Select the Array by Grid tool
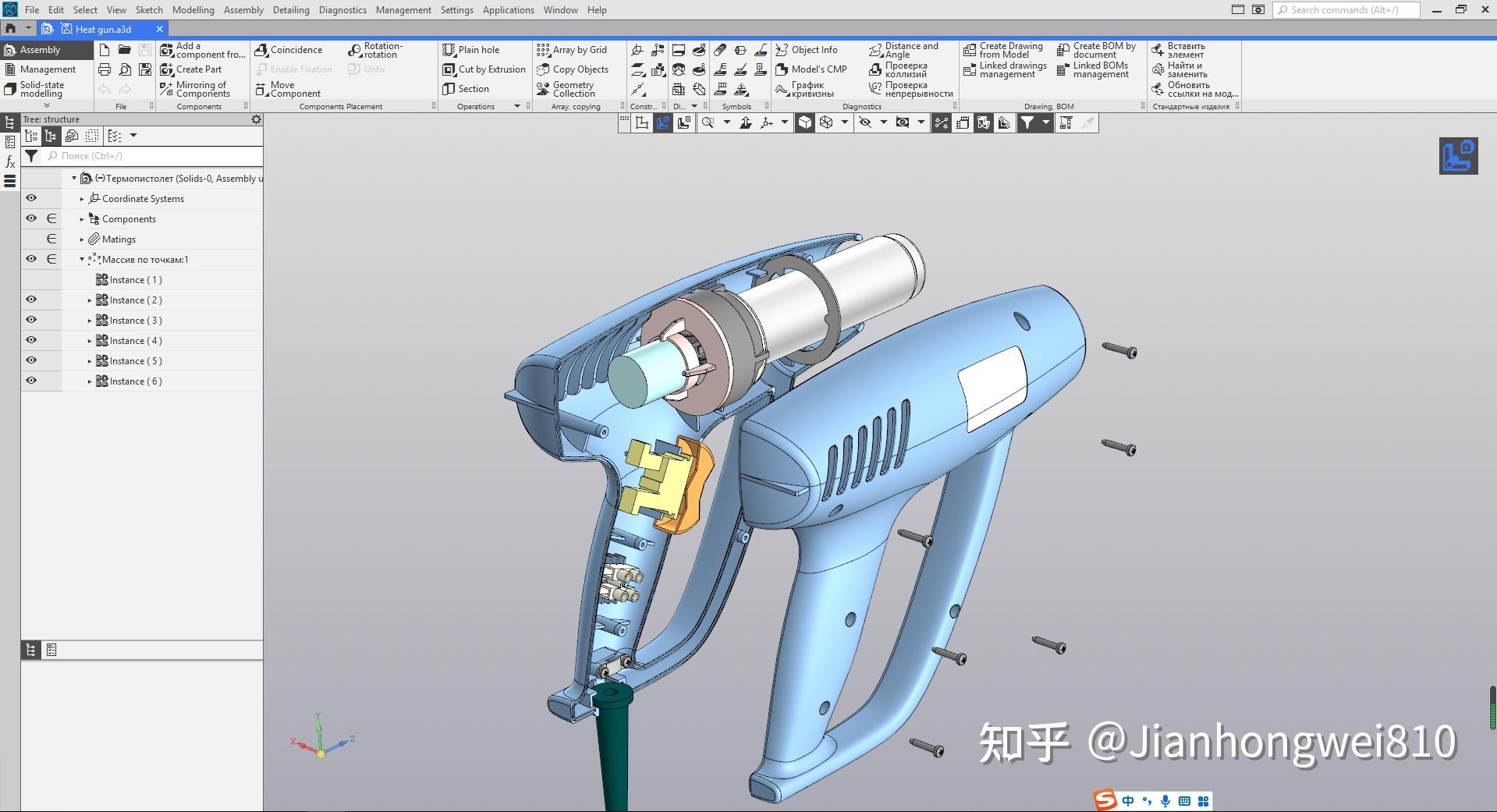Viewport: 1497px width, 812px height. click(575, 49)
